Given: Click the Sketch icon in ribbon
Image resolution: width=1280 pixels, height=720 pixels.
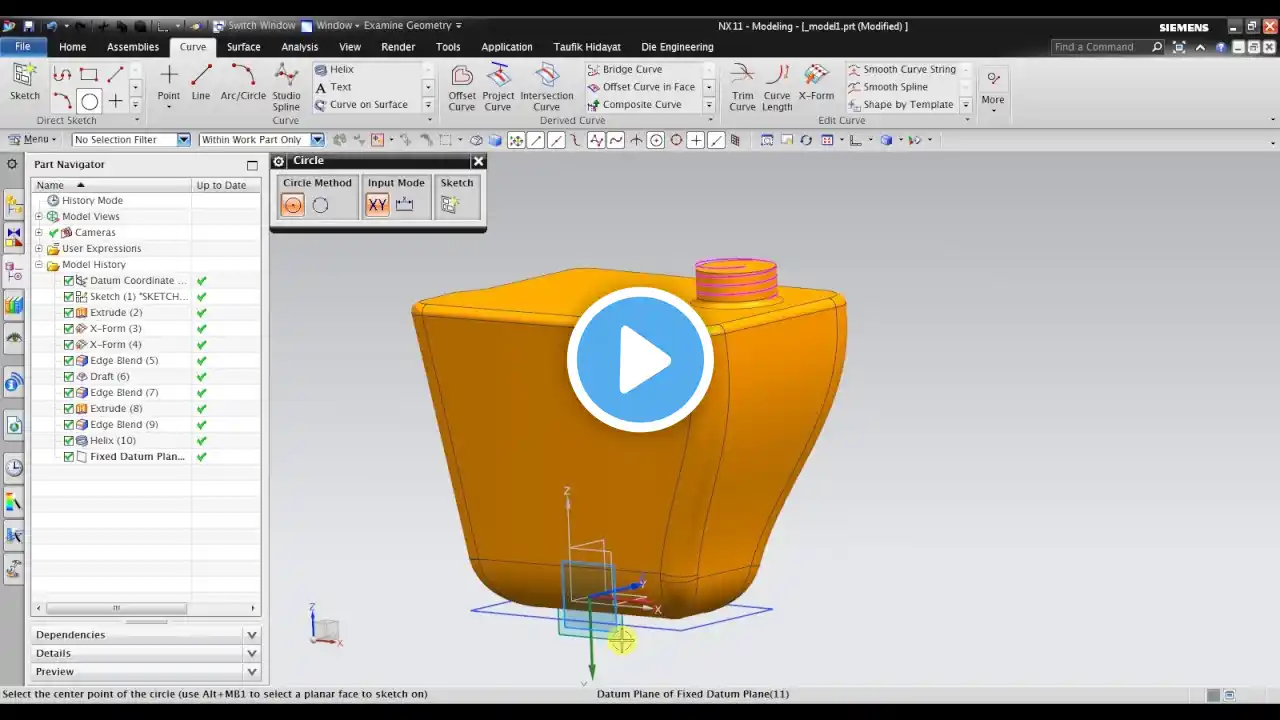Looking at the screenshot, I should pos(25,82).
